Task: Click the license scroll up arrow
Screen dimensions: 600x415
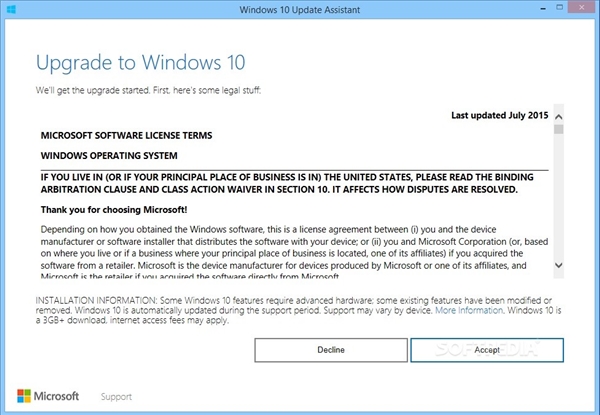Action: 559,117
